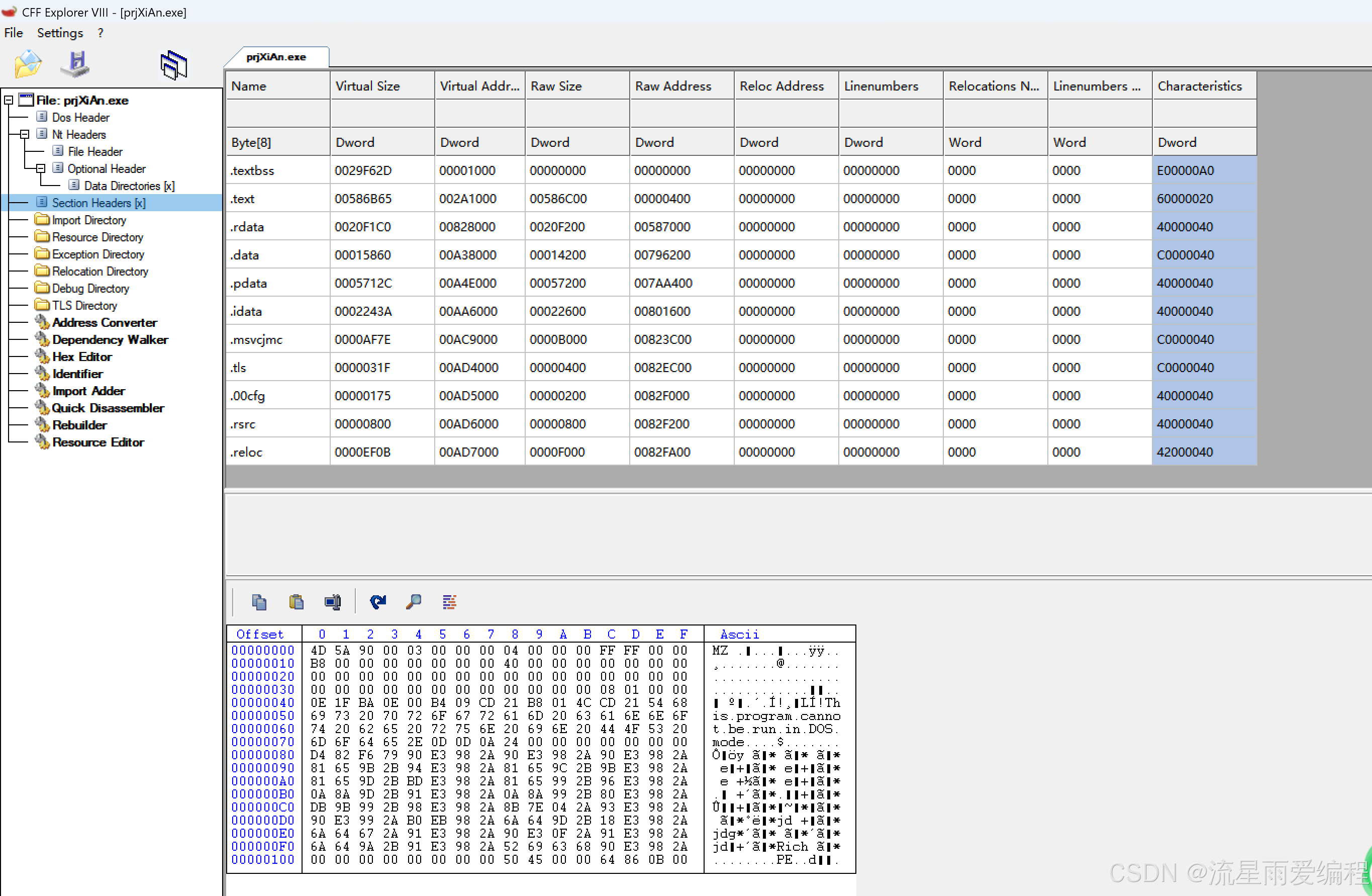Open the File menu
1372x896 pixels.
click(x=13, y=33)
